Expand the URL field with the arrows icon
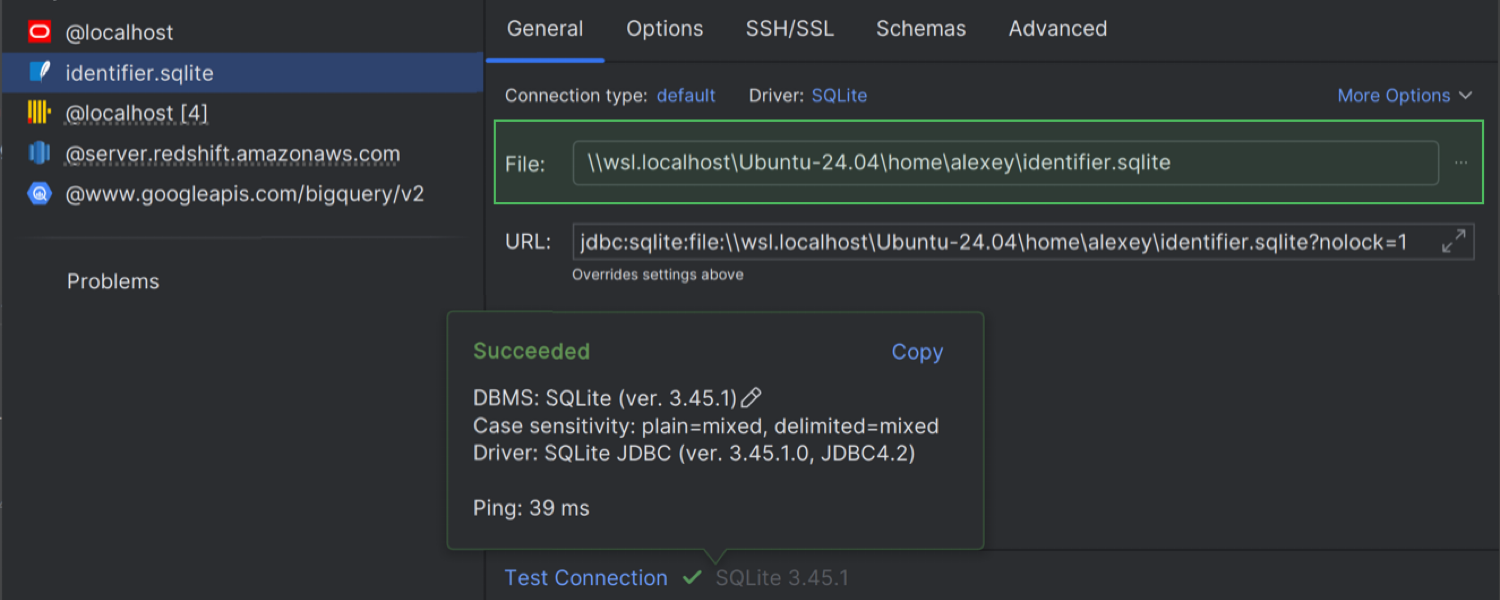Screen dimensions: 1500x600 click(x=1453, y=241)
